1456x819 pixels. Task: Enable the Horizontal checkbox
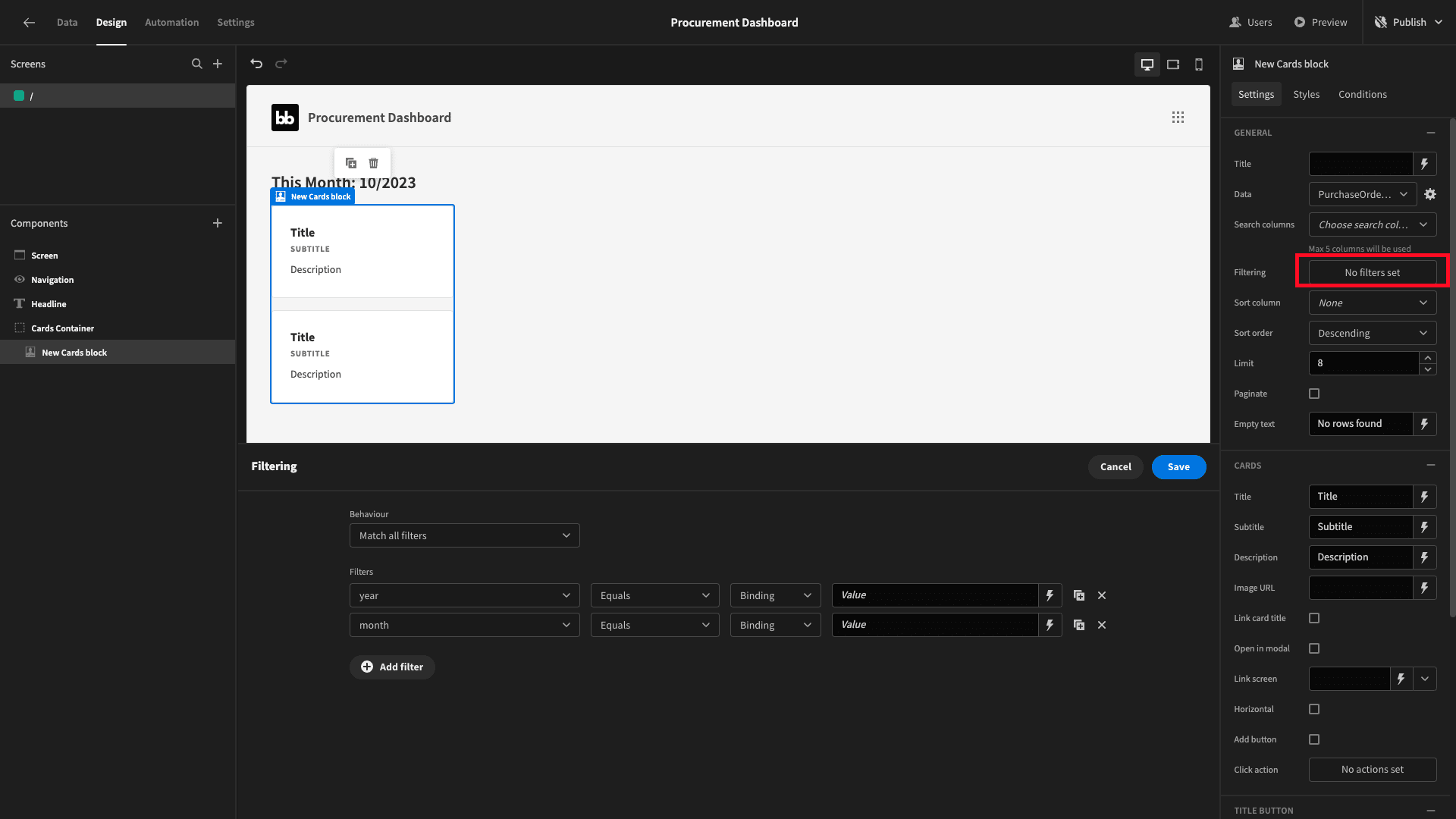pyautogui.click(x=1314, y=709)
